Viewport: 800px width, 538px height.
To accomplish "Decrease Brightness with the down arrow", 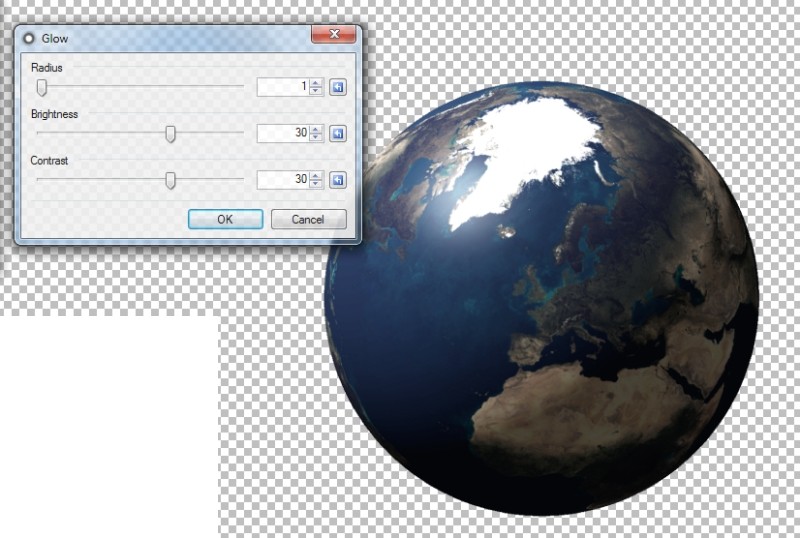I will [316, 137].
